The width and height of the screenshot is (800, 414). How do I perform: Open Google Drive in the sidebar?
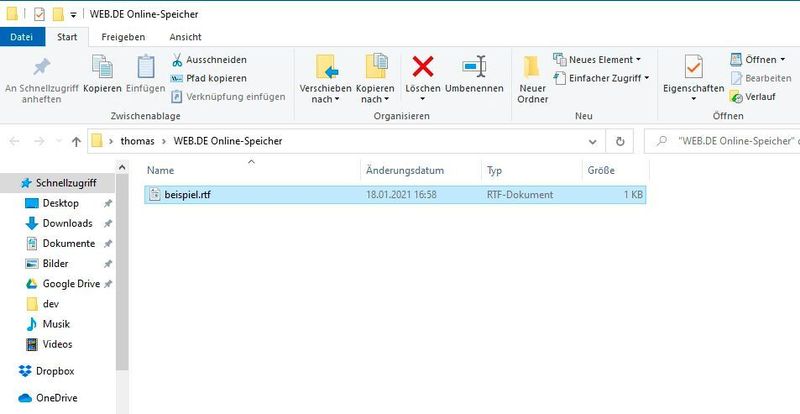pos(71,284)
